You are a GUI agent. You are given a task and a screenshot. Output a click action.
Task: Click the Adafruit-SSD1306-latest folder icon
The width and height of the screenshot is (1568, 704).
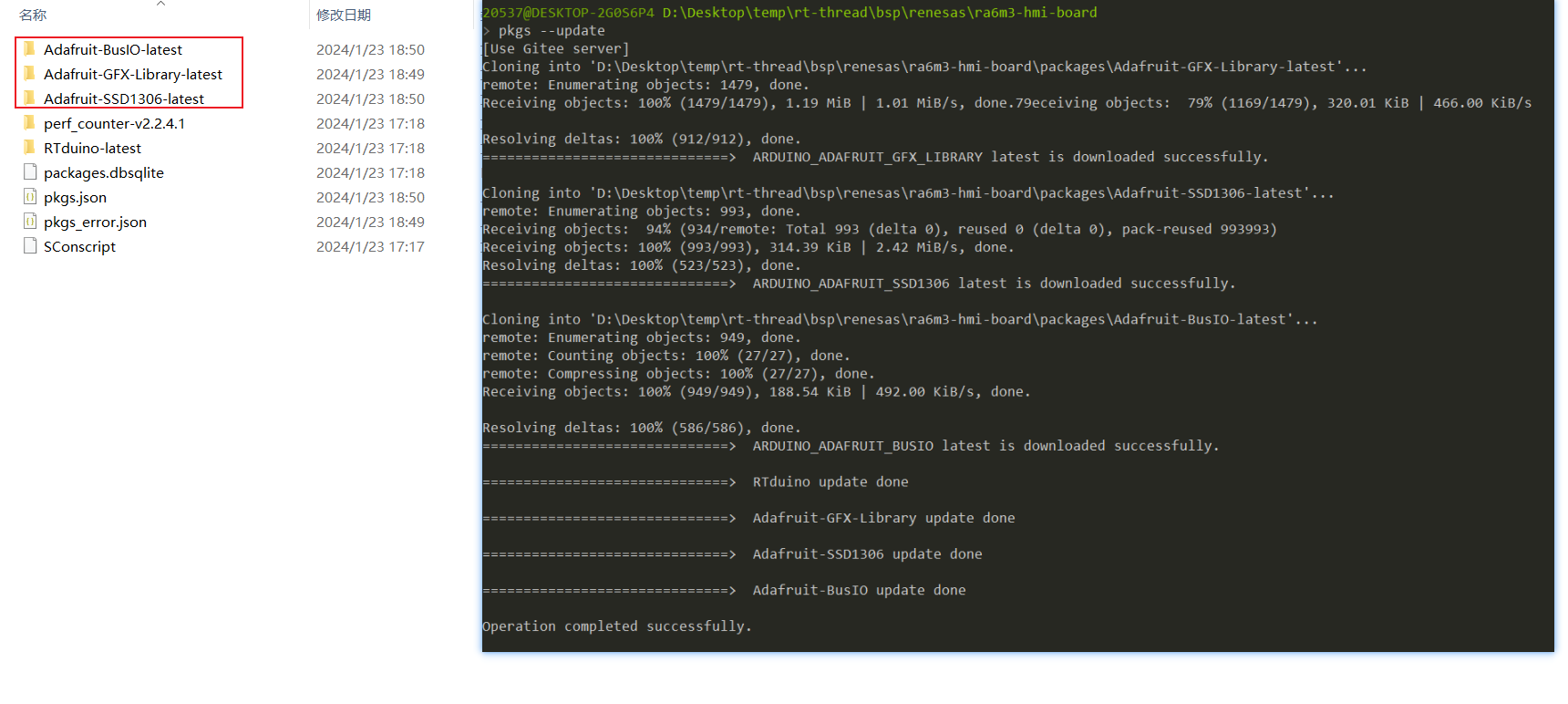click(x=29, y=98)
